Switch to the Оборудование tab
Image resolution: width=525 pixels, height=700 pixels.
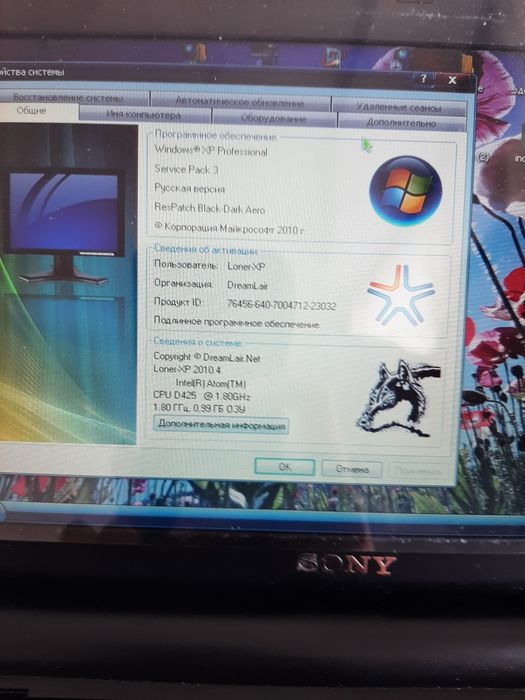click(x=273, y=119)
